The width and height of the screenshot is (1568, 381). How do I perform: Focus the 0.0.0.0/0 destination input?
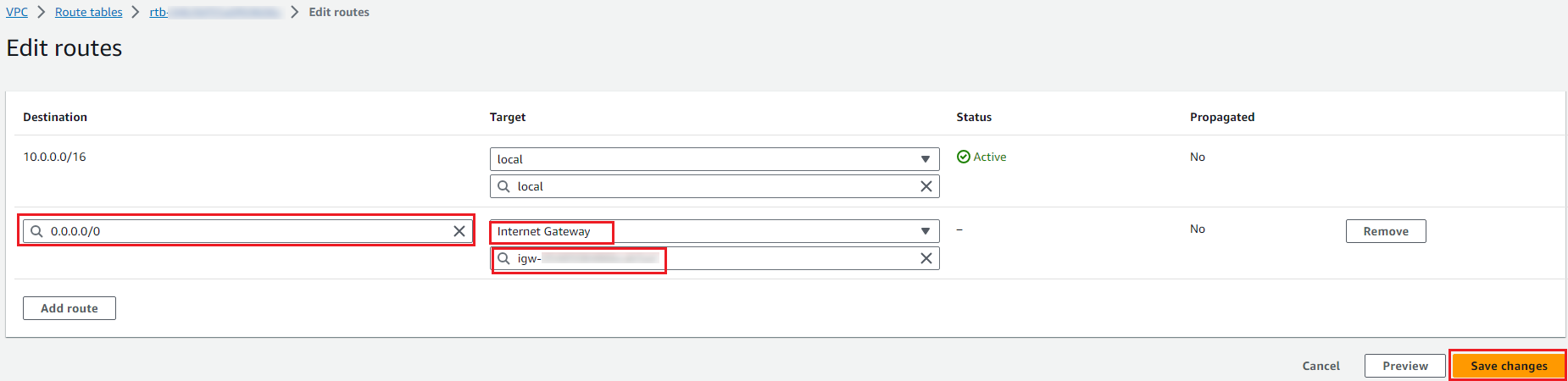pos(246,231)
